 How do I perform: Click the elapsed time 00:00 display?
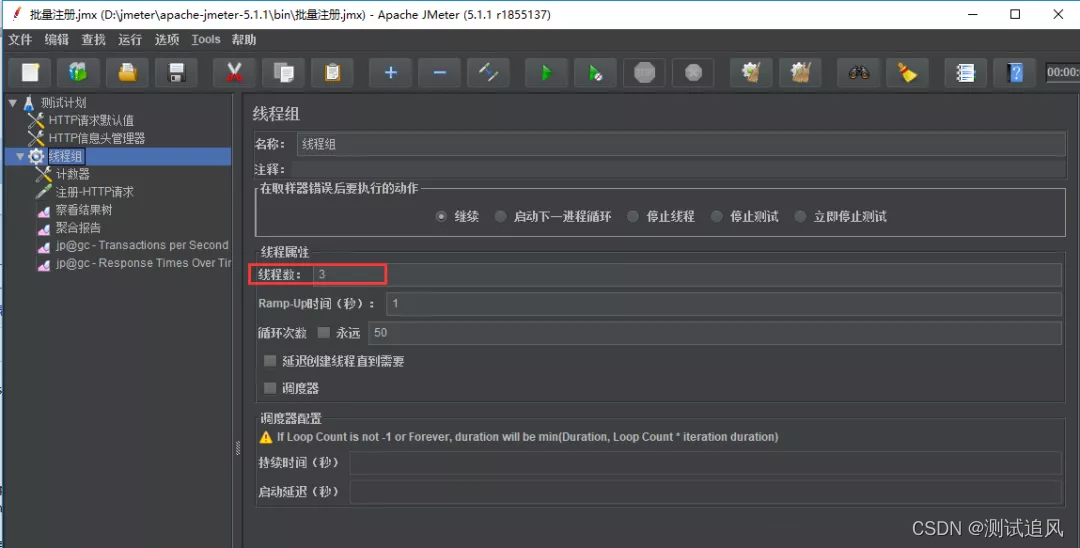coord(1063,72)
